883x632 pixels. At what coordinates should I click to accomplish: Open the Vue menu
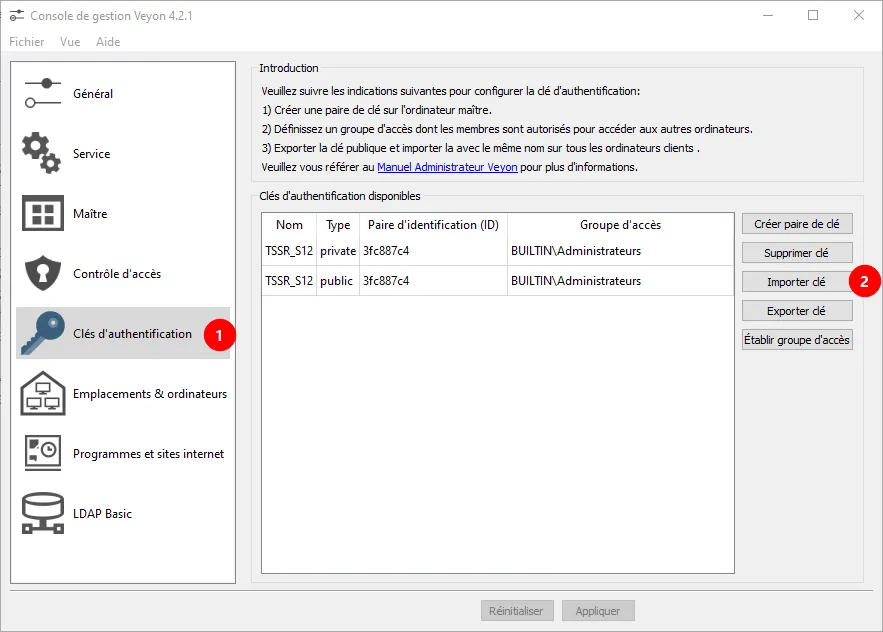coord(70,42)
